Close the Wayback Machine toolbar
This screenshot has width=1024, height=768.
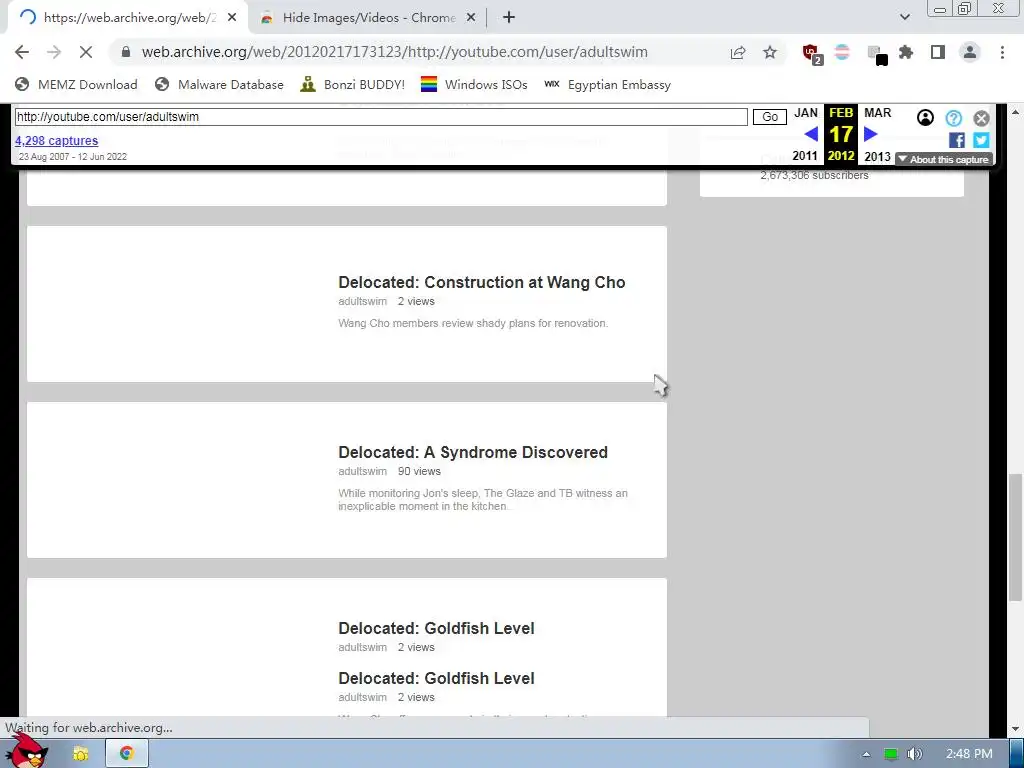tap(981, 118)
